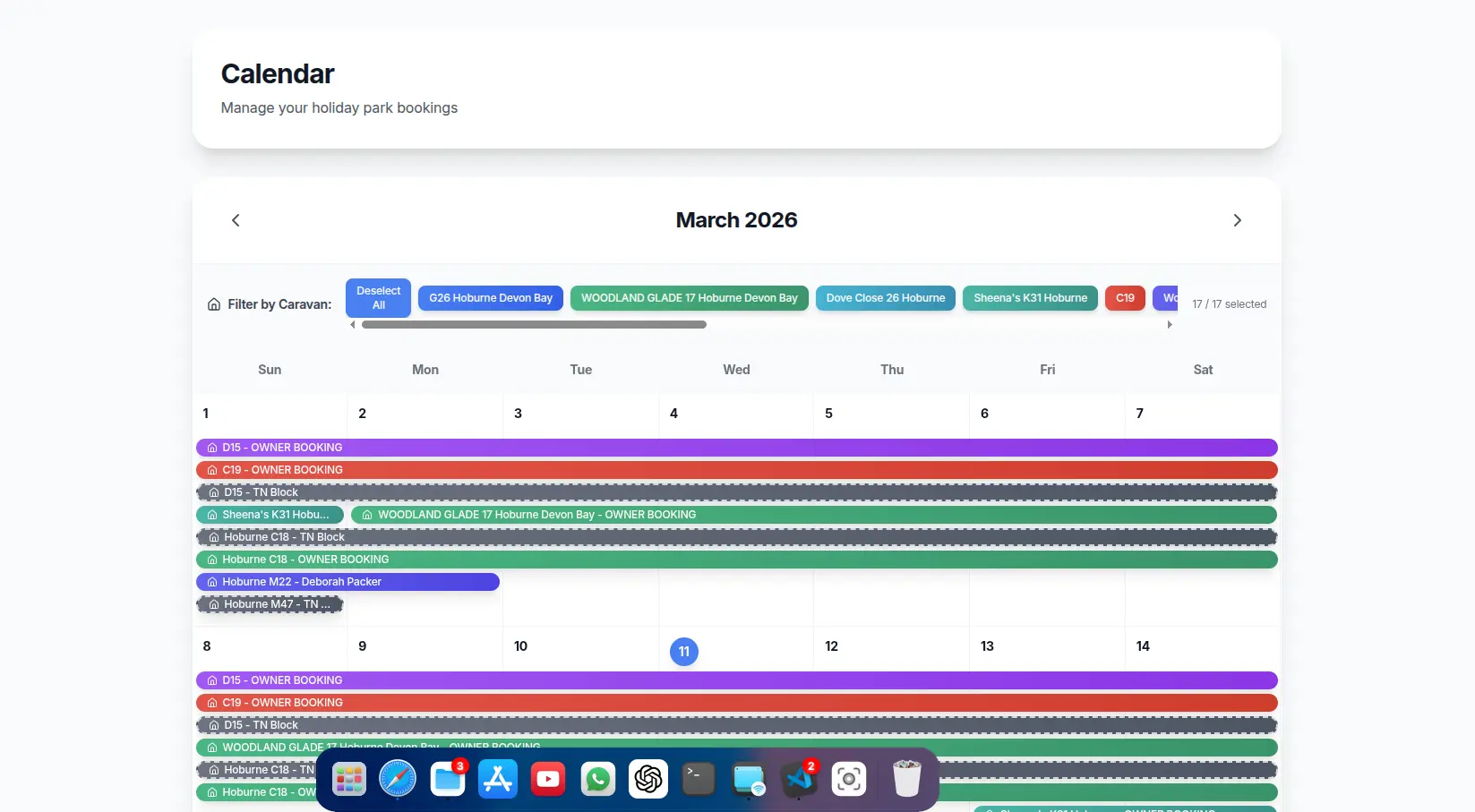Click the filter scrollbar's left arrow
1475x812 pixels.
(x=352, y=325)
